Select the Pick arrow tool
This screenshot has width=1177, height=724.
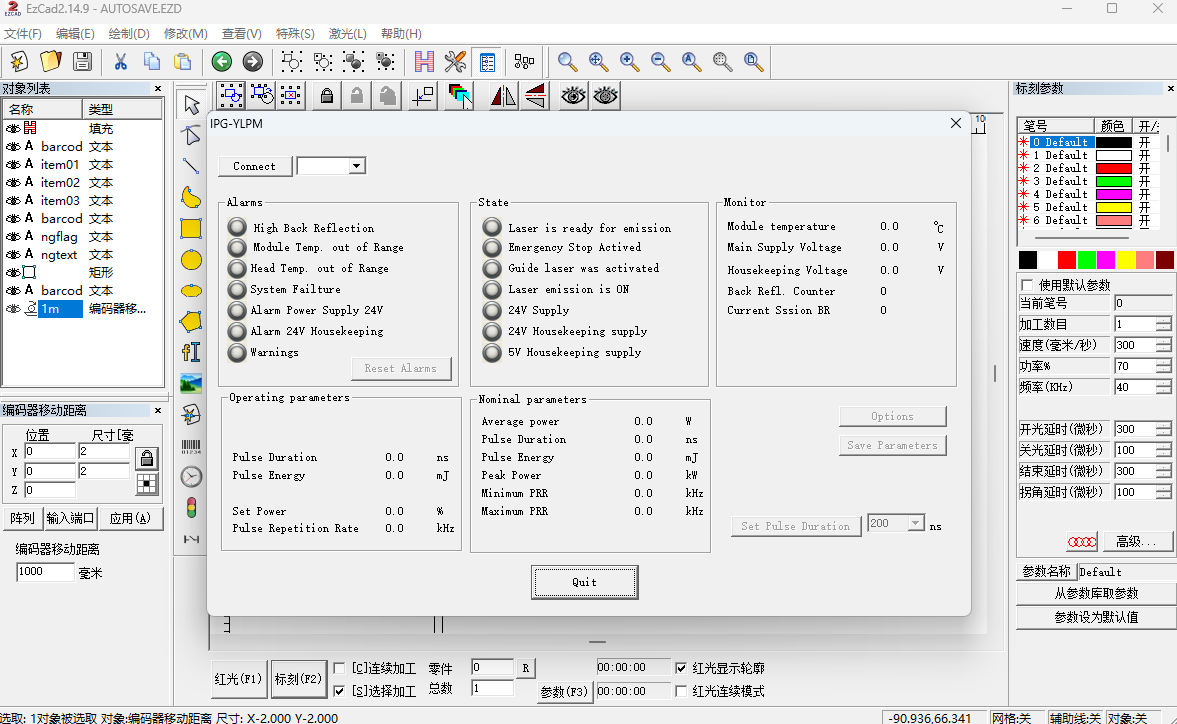coord(191,104)
